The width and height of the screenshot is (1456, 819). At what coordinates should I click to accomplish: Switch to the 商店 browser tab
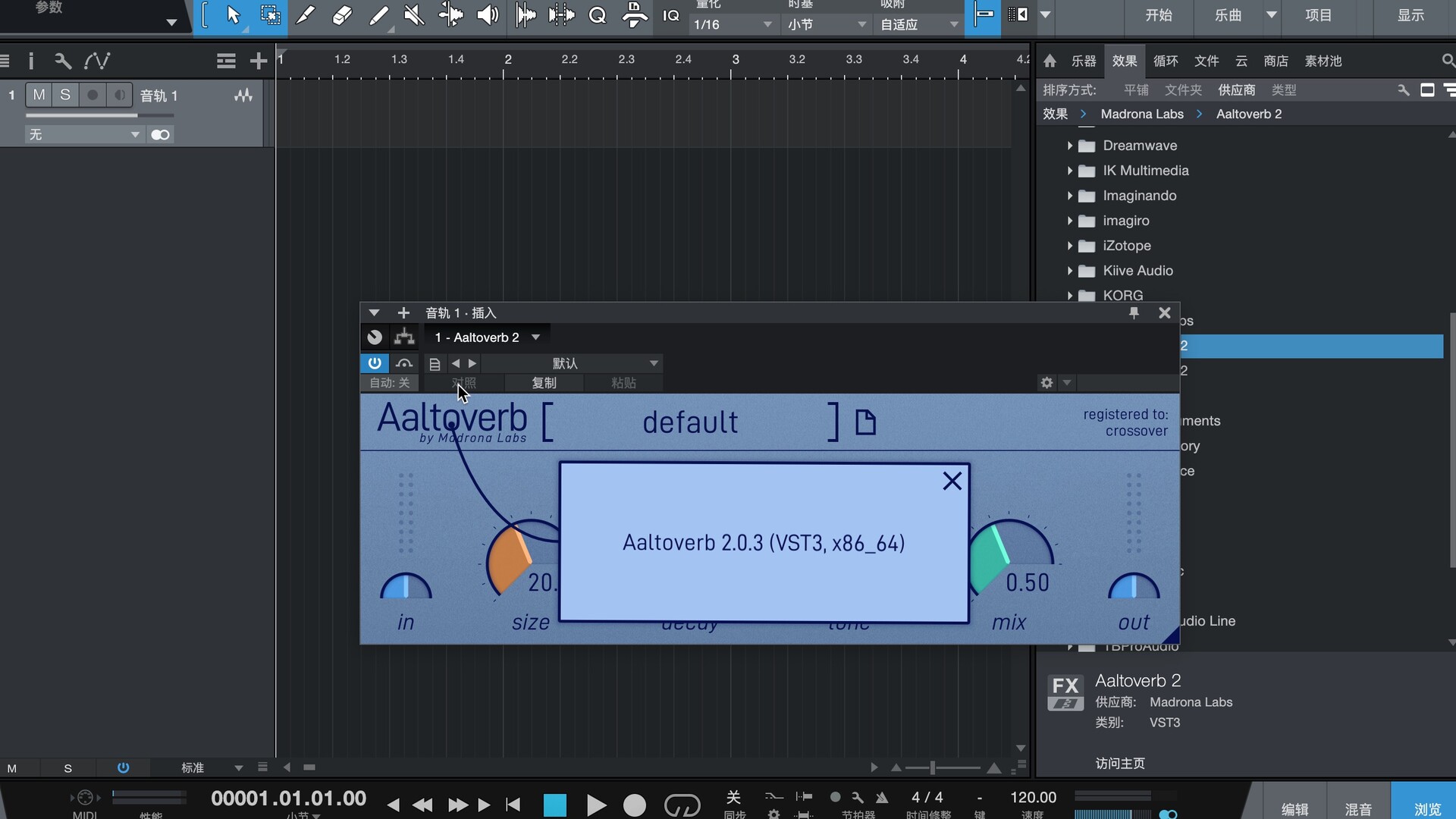[1276, 61]
